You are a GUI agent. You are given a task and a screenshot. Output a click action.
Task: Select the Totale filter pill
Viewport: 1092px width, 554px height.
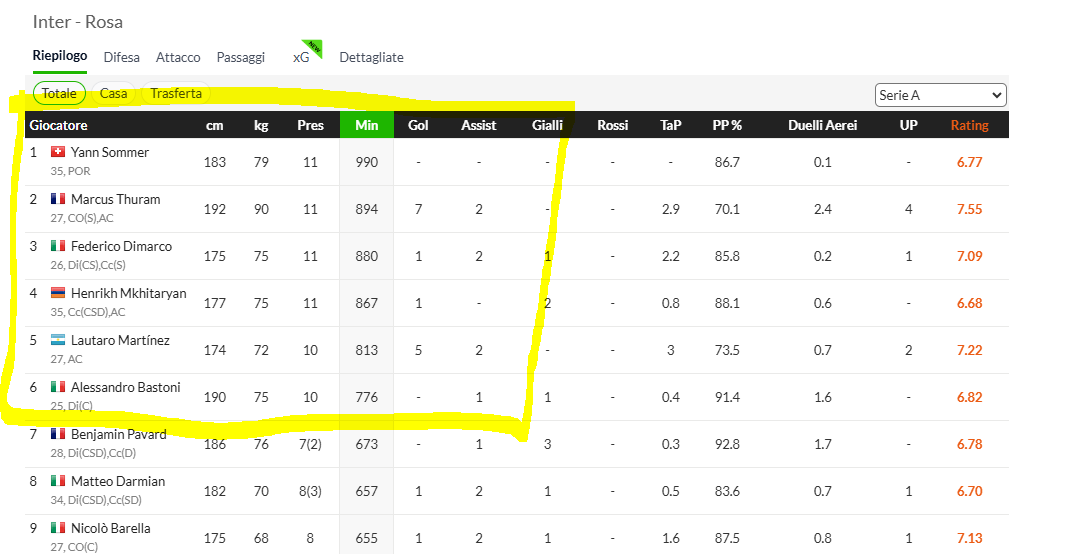tap(59, 93)
